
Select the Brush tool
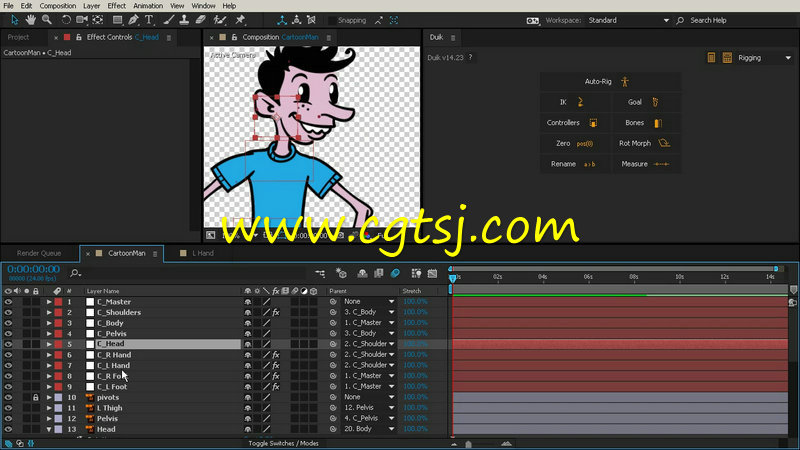(168, 20)
